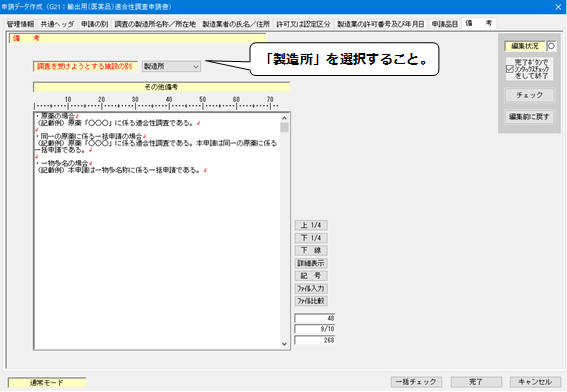Image resolution: width=567 pixels, height=392 pixels.
Task: Click the line 本申請は一物多名称に係る一括申請である。
Action: 134,170
